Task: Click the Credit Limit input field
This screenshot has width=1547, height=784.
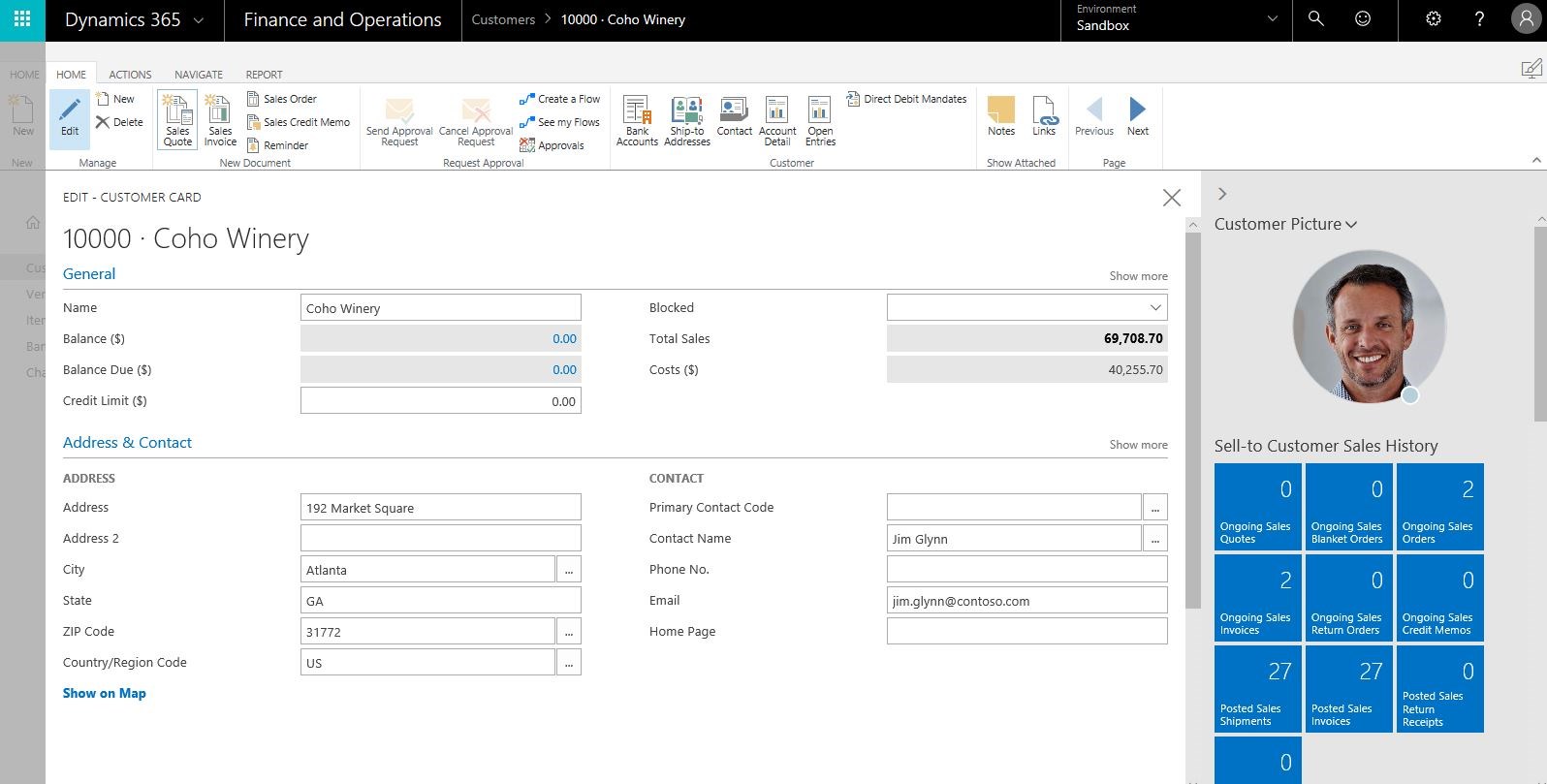Action: click(440, 401)
